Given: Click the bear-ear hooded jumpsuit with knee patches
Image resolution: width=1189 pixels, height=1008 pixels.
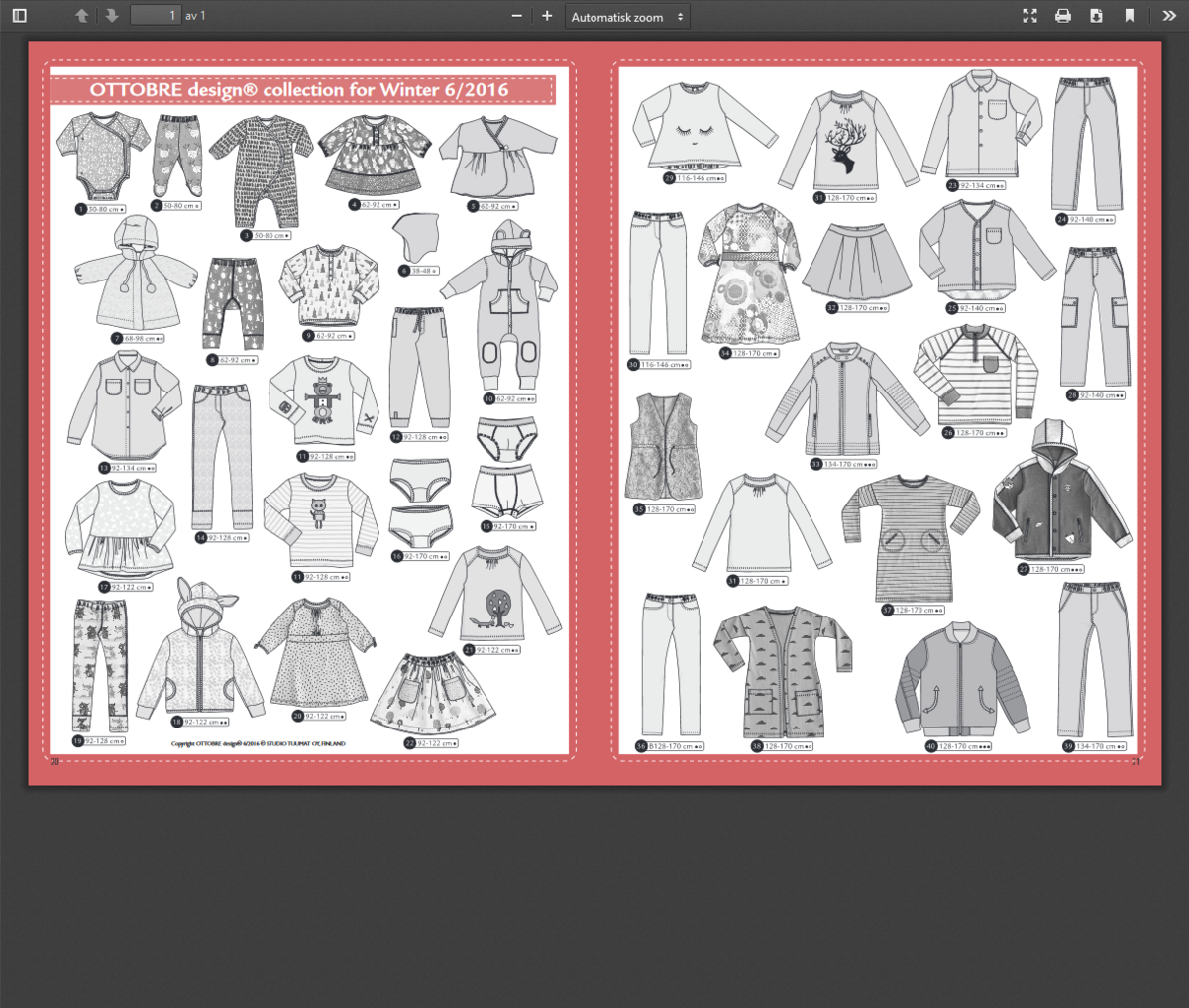Looking at the screenshot, I should pyautogui.click(x=499, y=310).
